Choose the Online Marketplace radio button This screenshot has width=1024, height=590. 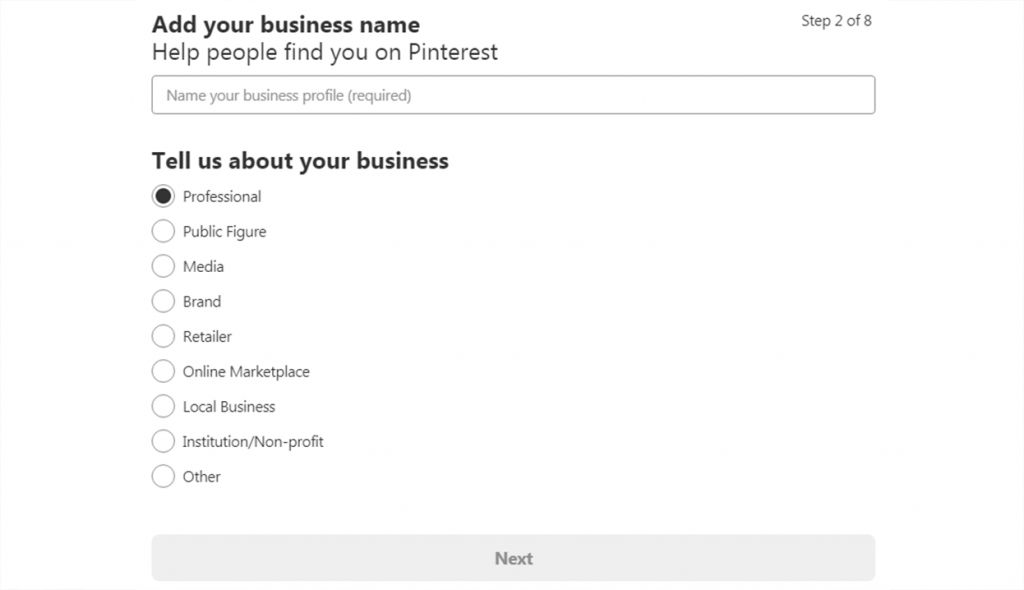point(163,371)
